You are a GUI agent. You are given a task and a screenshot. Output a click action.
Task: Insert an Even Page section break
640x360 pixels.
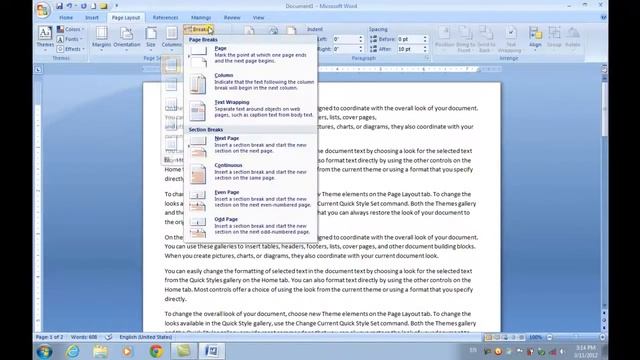(251, 199)
